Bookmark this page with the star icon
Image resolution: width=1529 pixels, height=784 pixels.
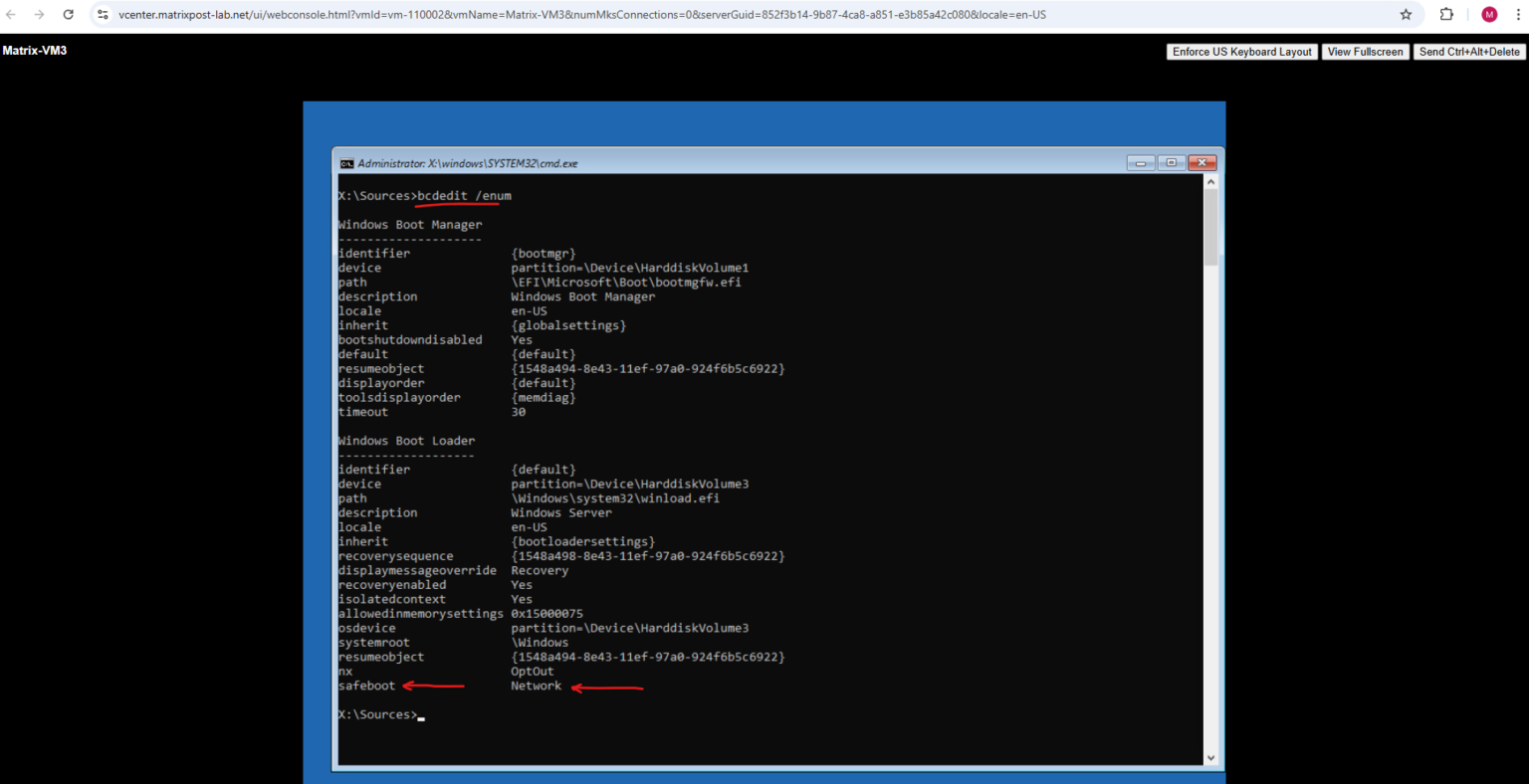pos(1405,14)
